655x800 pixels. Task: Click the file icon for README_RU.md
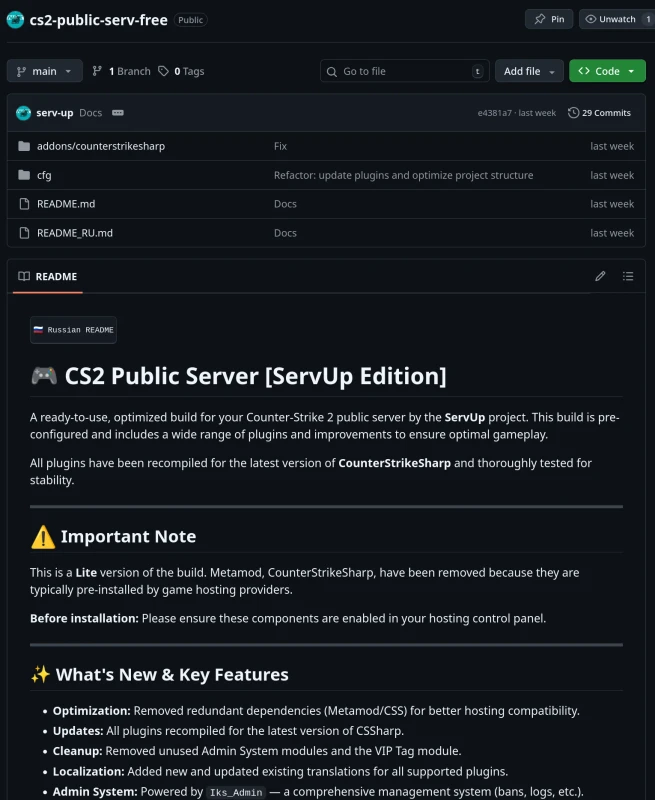pos(24,233)
